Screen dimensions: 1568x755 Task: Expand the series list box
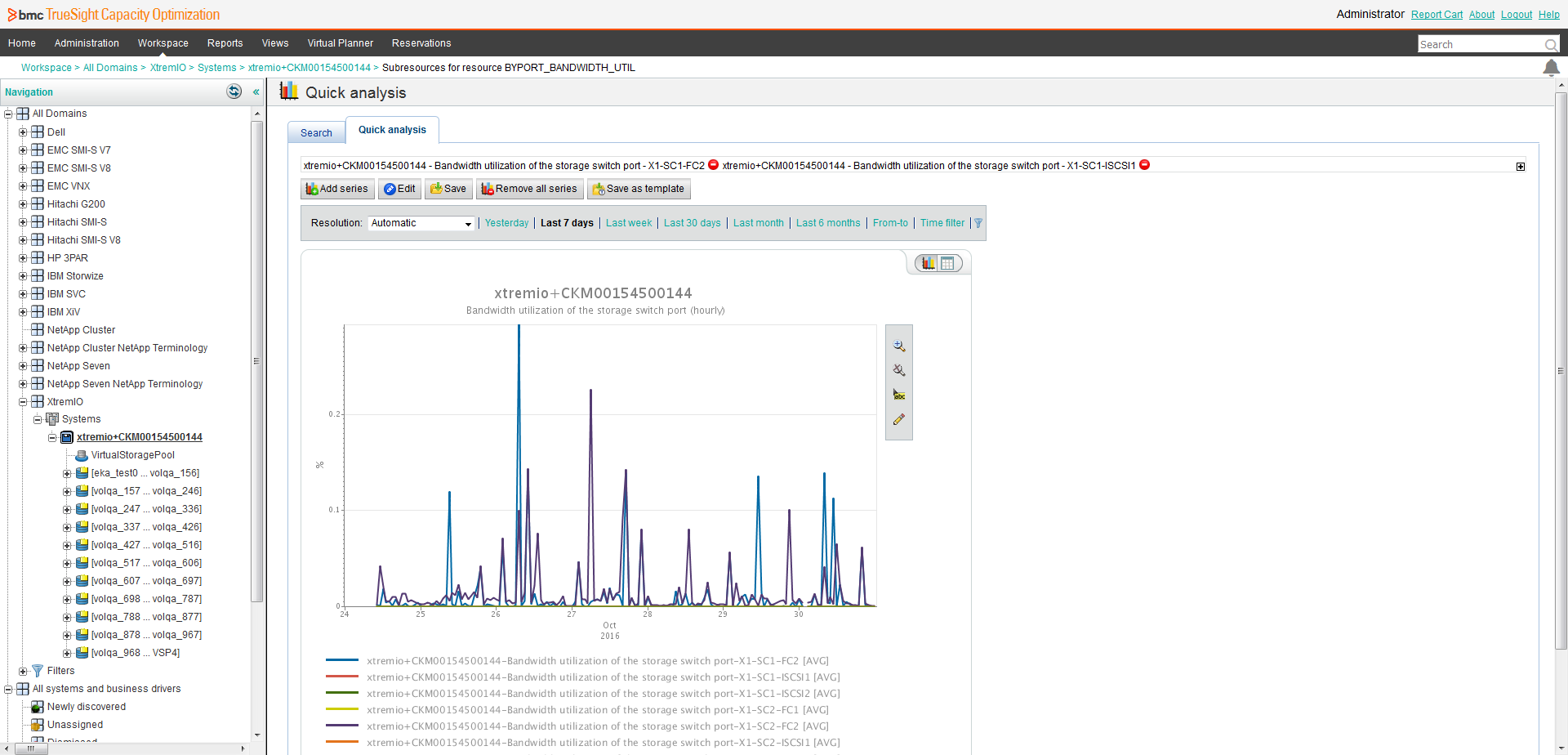[1521, 167]
